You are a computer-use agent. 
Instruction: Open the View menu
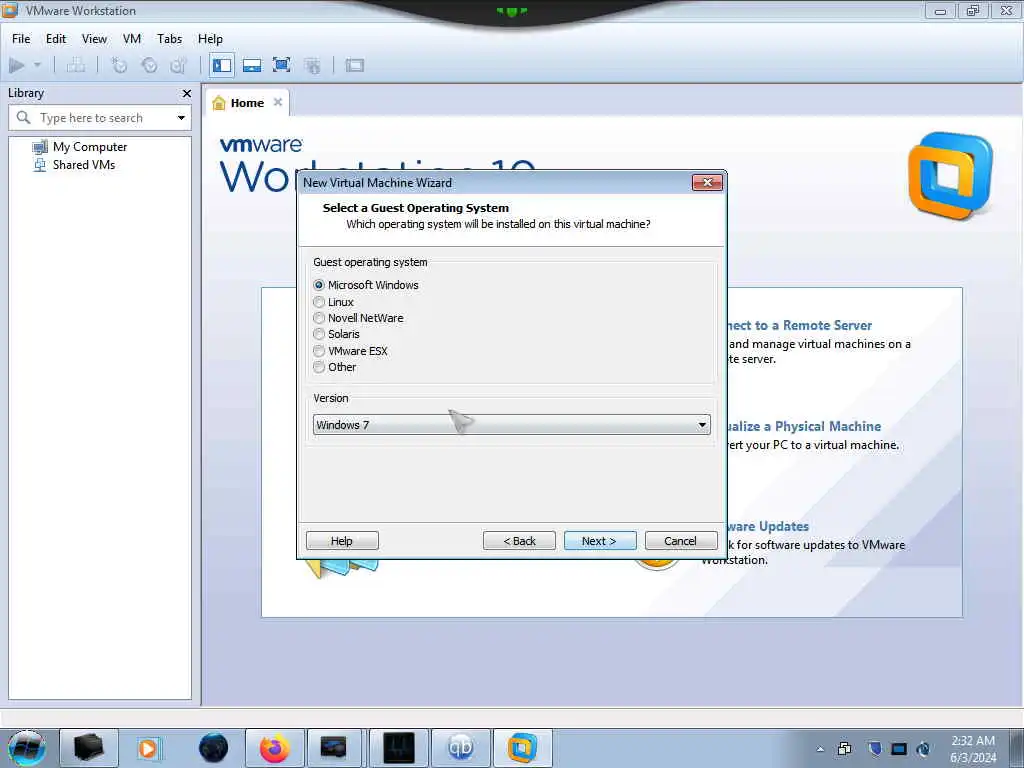pyautogui.click(x=95, y=39)
